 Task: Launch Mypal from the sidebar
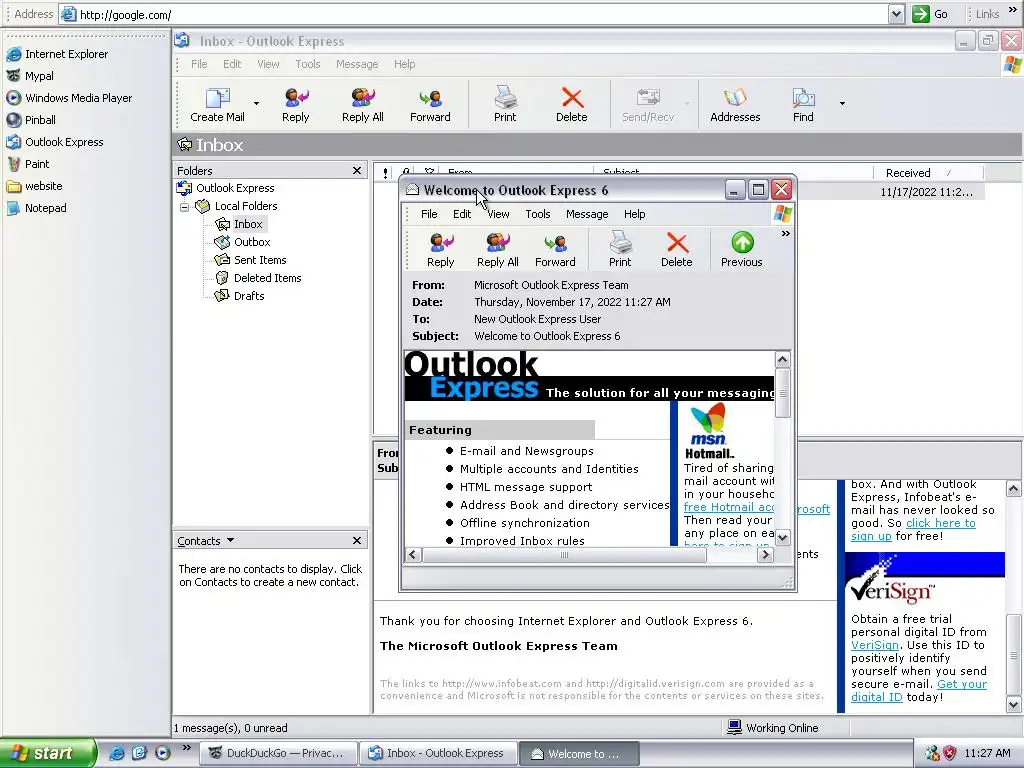tap(30, 76)
